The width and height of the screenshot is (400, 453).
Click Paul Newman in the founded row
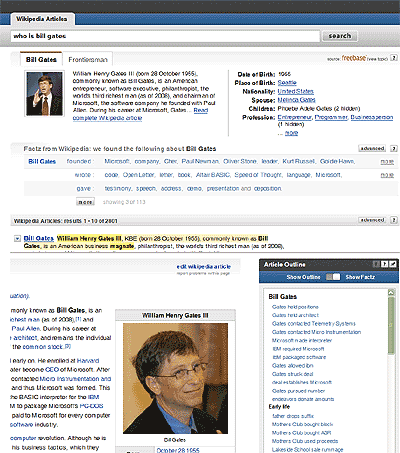[x=200, y=162]
